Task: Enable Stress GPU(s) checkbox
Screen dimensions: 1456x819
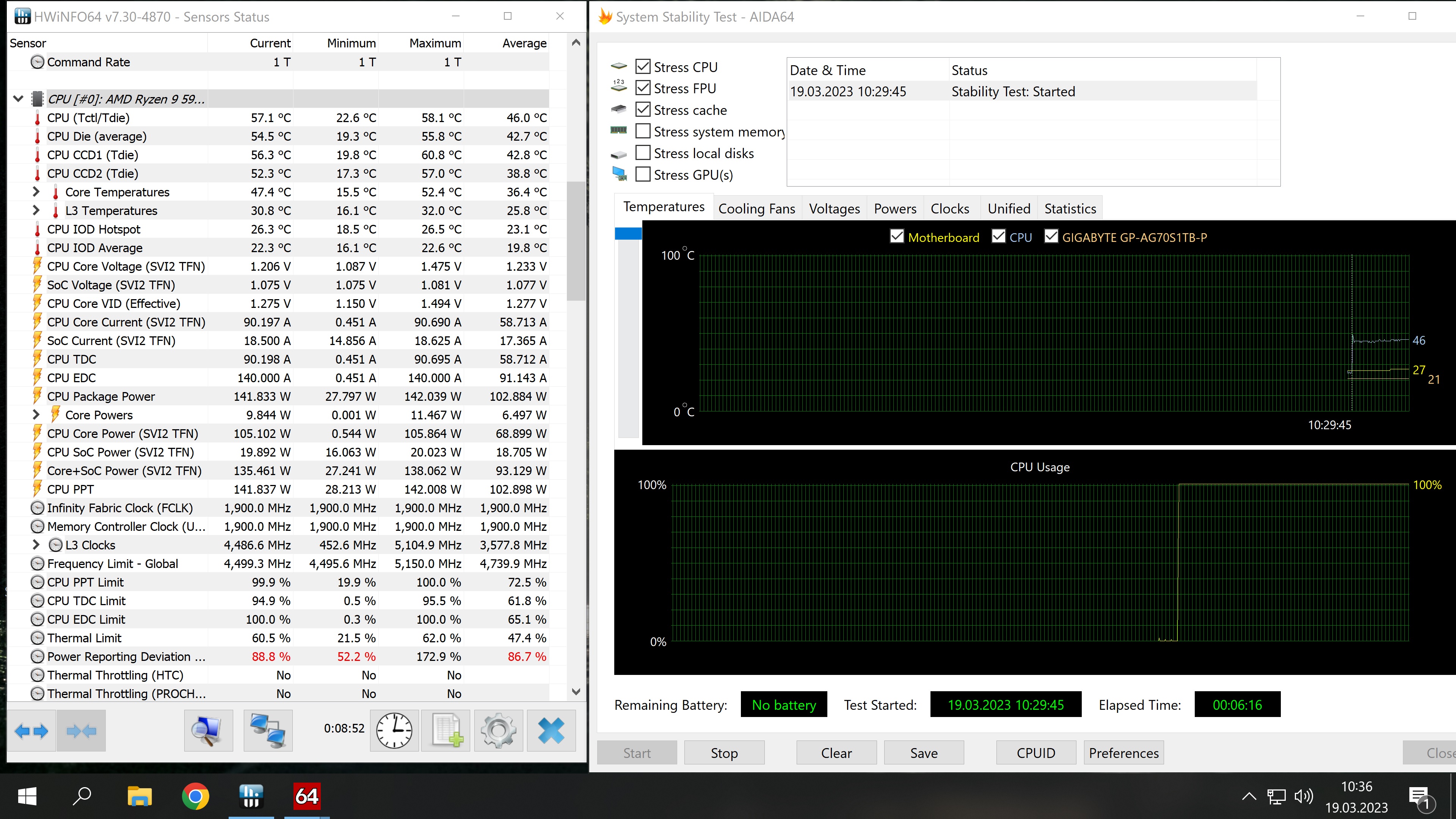Action: 643,175
